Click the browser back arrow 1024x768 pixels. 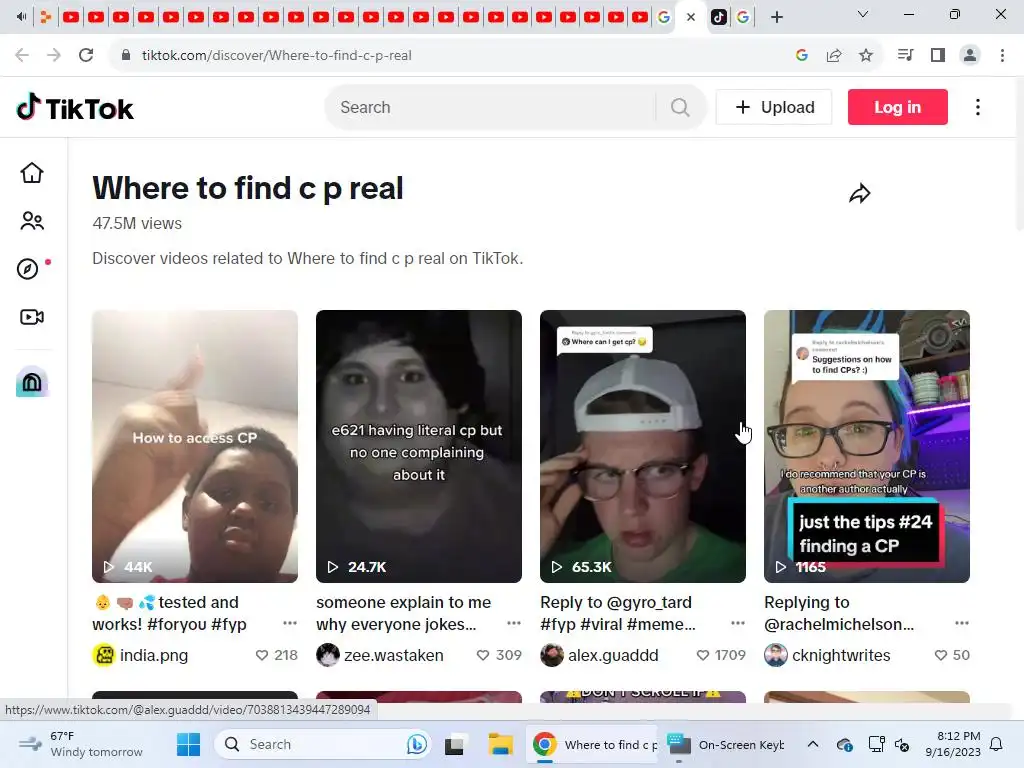22,56
